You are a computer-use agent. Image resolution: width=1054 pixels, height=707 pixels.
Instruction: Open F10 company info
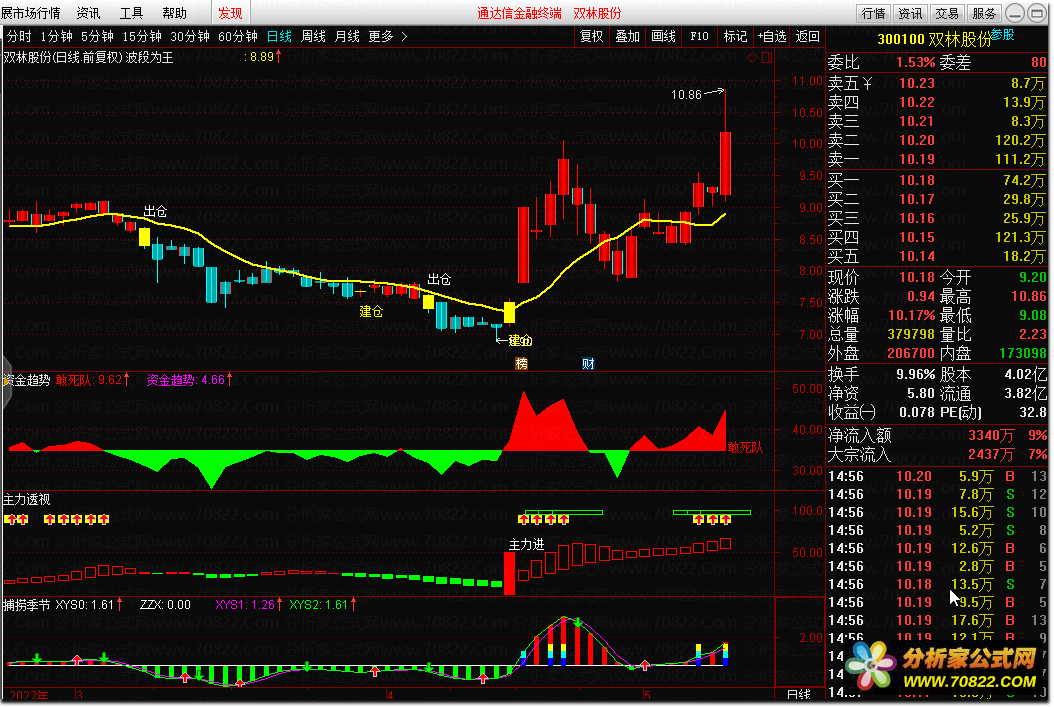699,36
